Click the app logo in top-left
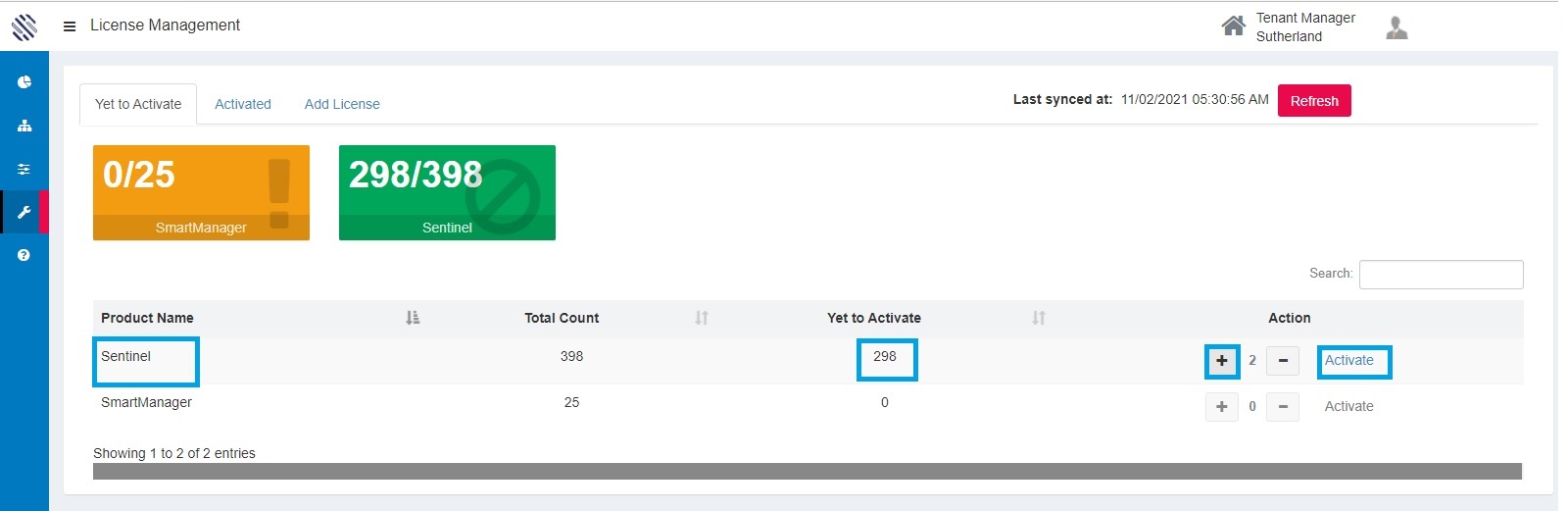Viewport: 1568px width, 511px height. 24,26
